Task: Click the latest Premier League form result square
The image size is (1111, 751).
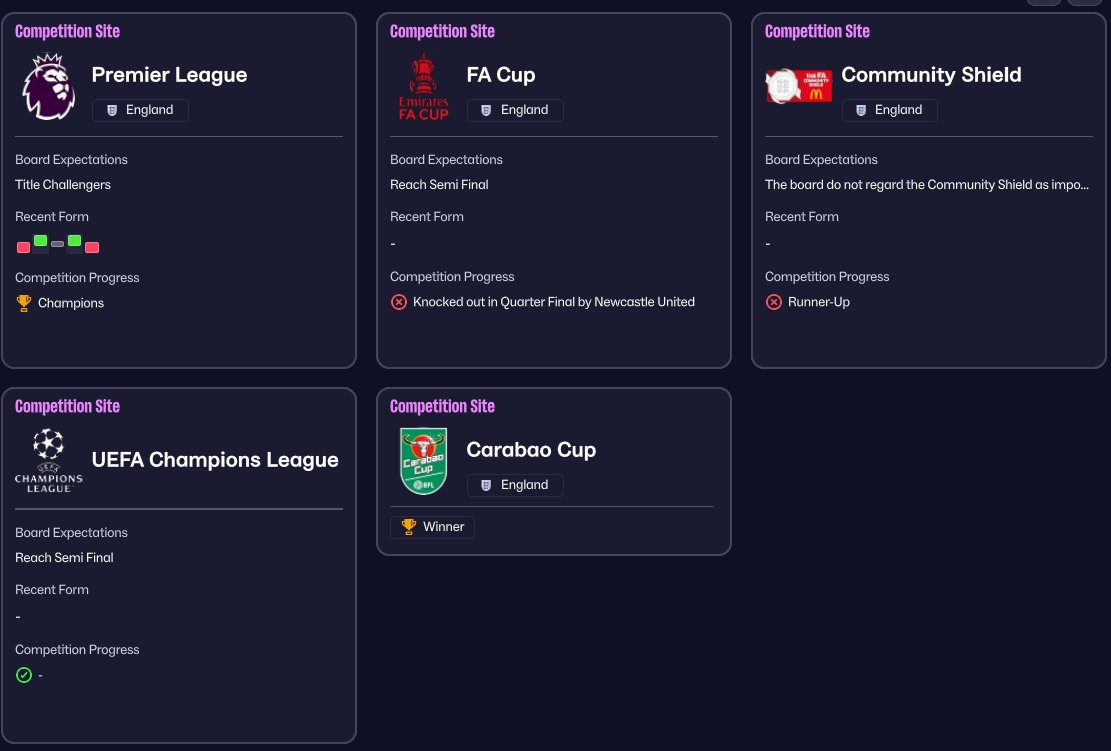Action: [92, 247]
